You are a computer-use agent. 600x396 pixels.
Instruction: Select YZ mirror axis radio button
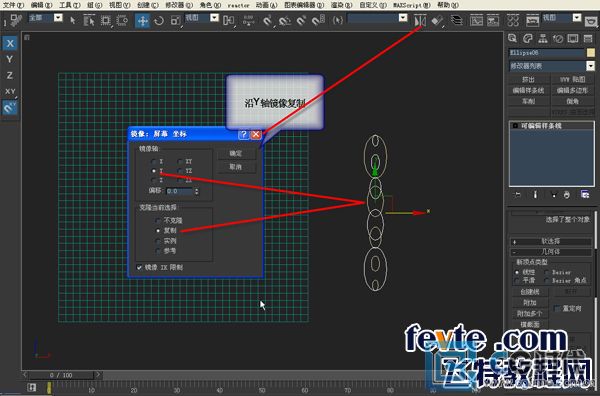coord(180,171)
